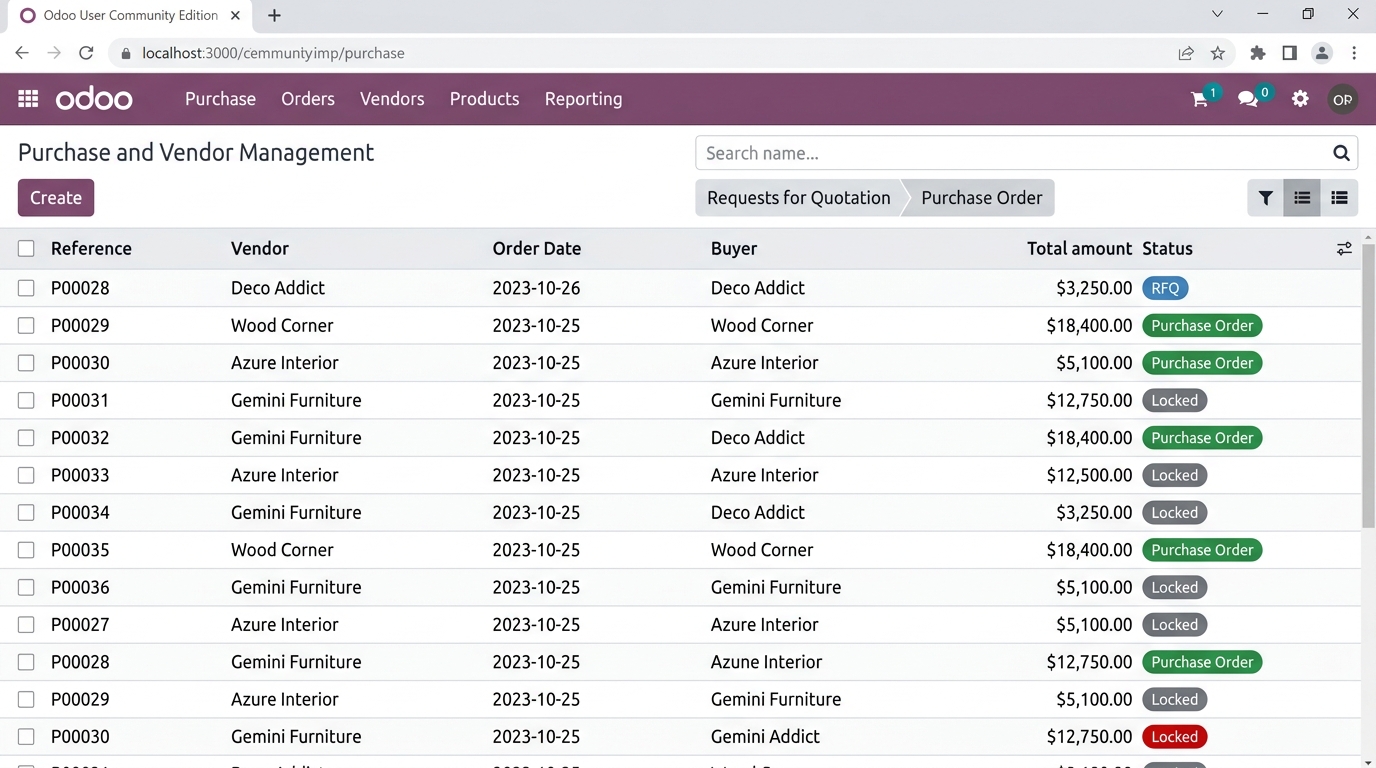The image size is (1376, 768).
Task: Open the browser three-dot menu
Action: coord(1354,53)
